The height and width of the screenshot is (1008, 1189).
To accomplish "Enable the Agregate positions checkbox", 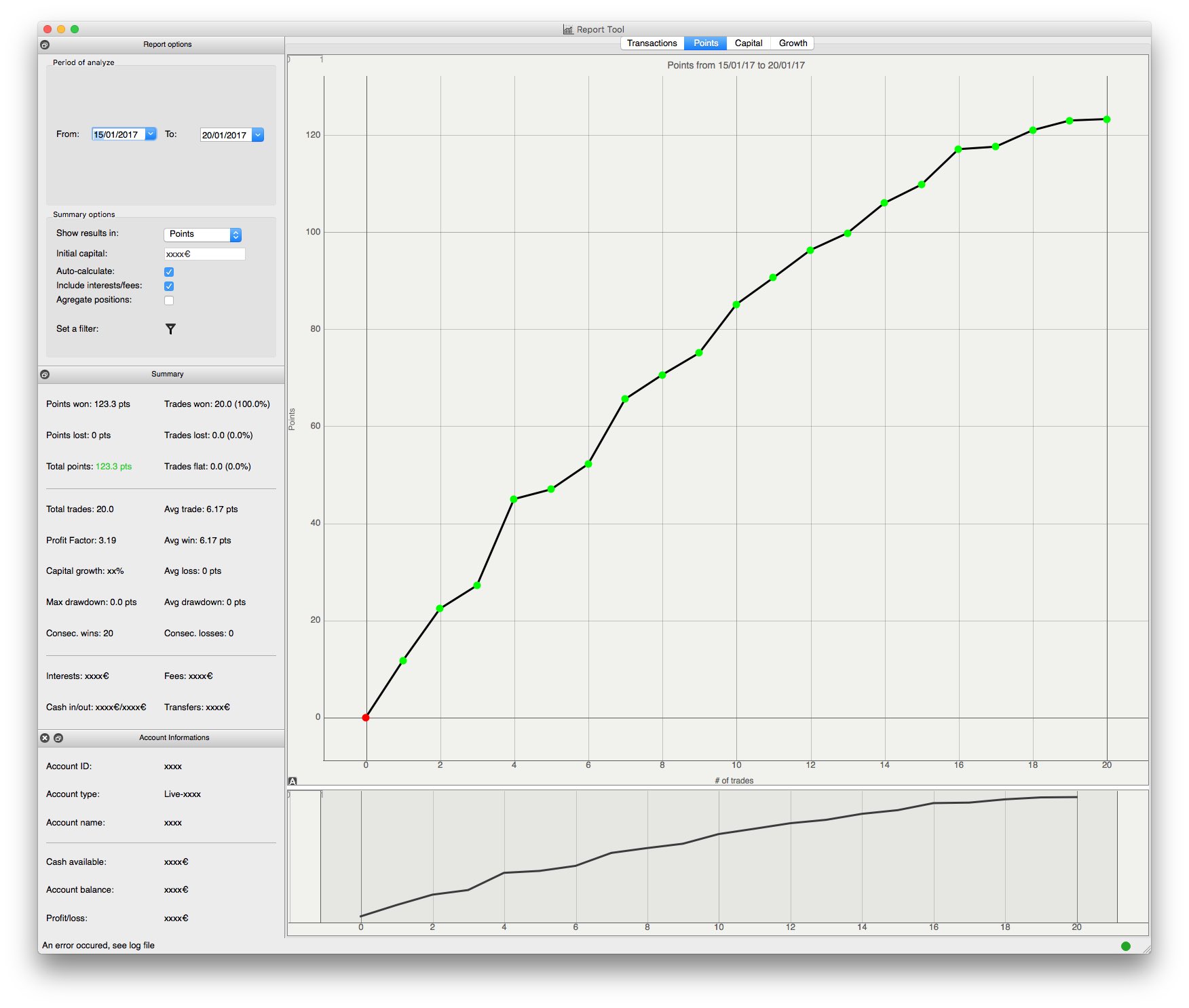I will (169, 301).
